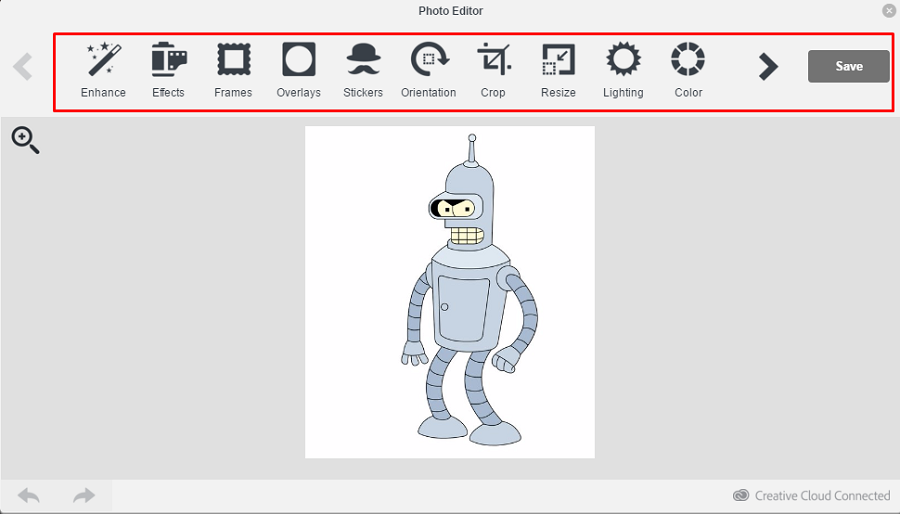This screenshot has height=514, width=900.
Task: Close the Photo Editor window
Action: (889, 10)
